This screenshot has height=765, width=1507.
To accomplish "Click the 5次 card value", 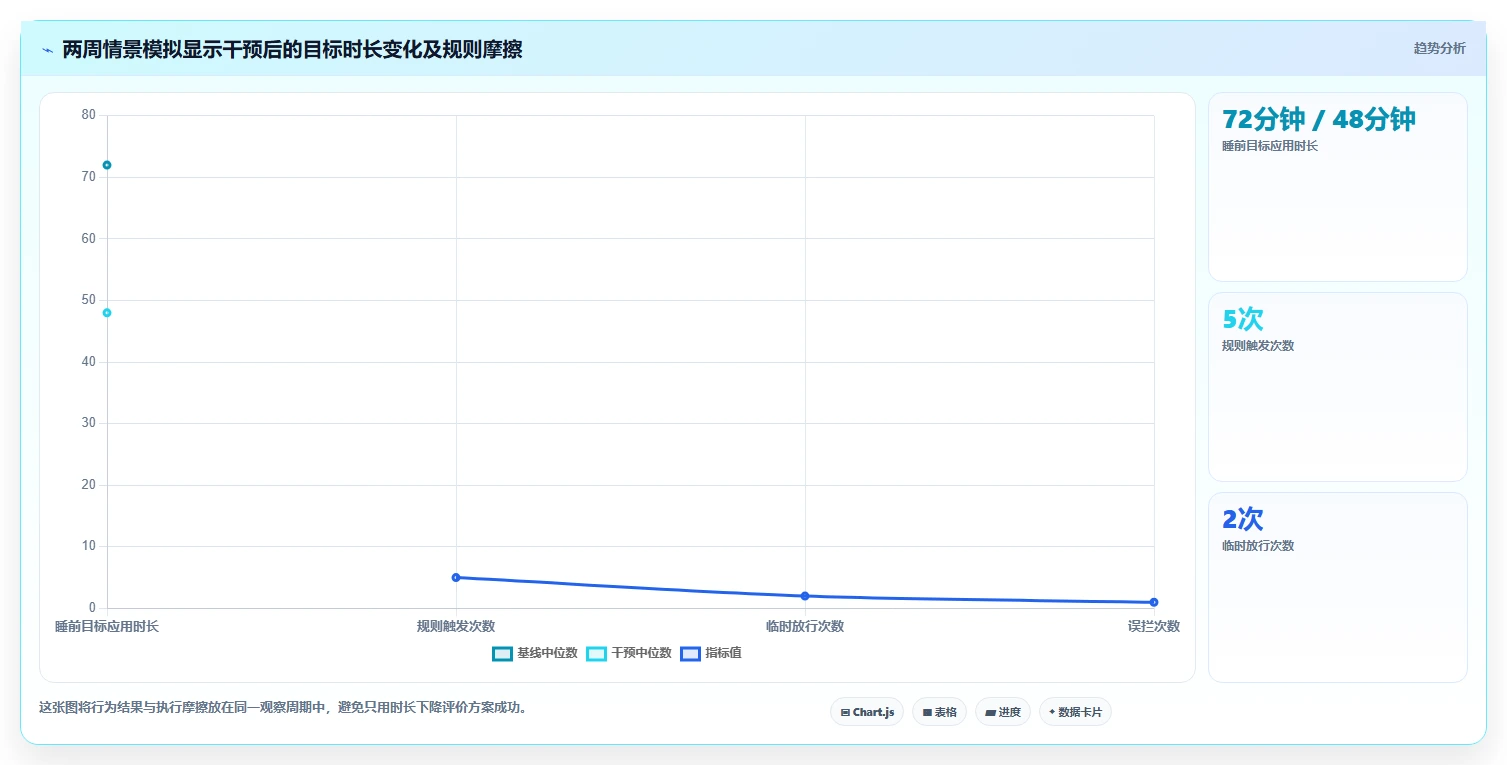I will [1243, 319].
